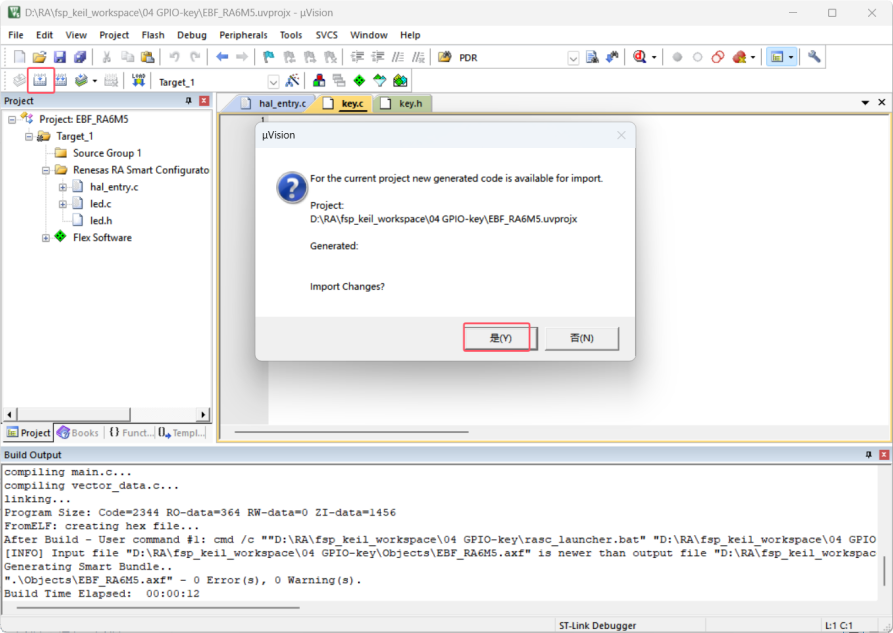Confirm import with the 是(Y) button
The width and height of the screenshot is (893, 633).
[501, 338]
